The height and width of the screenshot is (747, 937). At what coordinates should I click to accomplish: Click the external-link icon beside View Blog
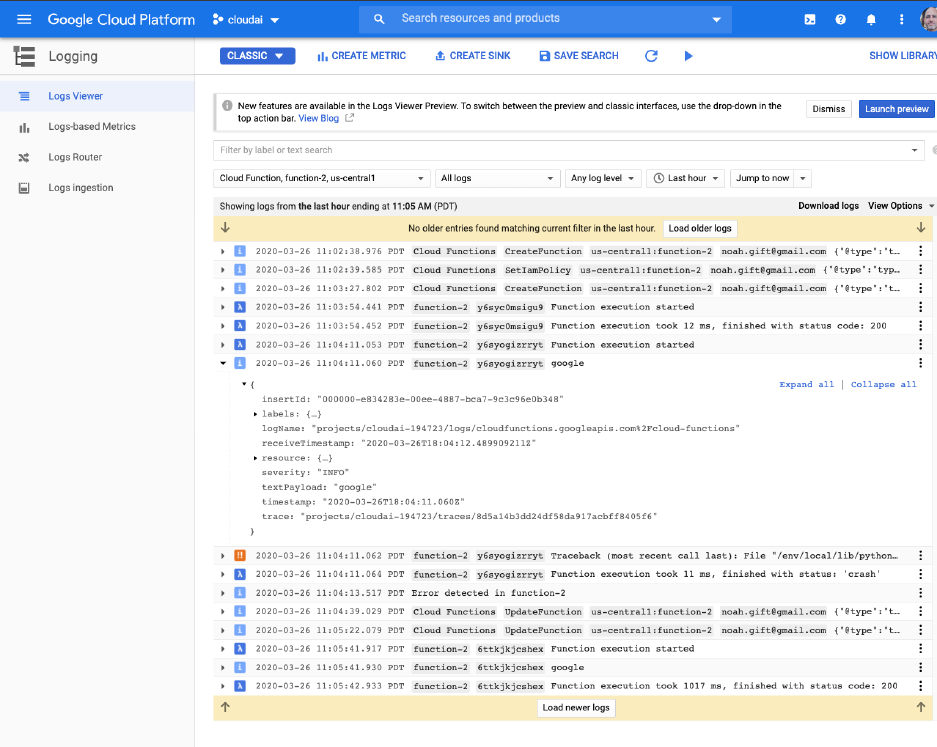pos(350,118)
